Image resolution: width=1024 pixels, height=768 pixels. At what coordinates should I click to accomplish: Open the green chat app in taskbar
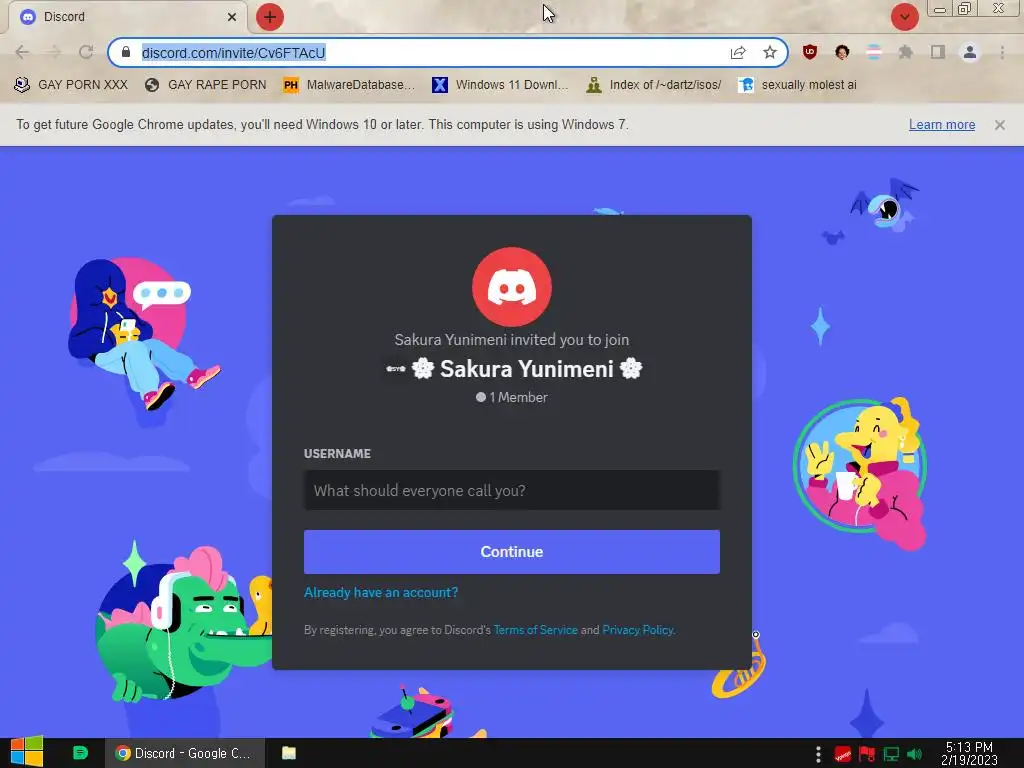(x=80, y=753)
